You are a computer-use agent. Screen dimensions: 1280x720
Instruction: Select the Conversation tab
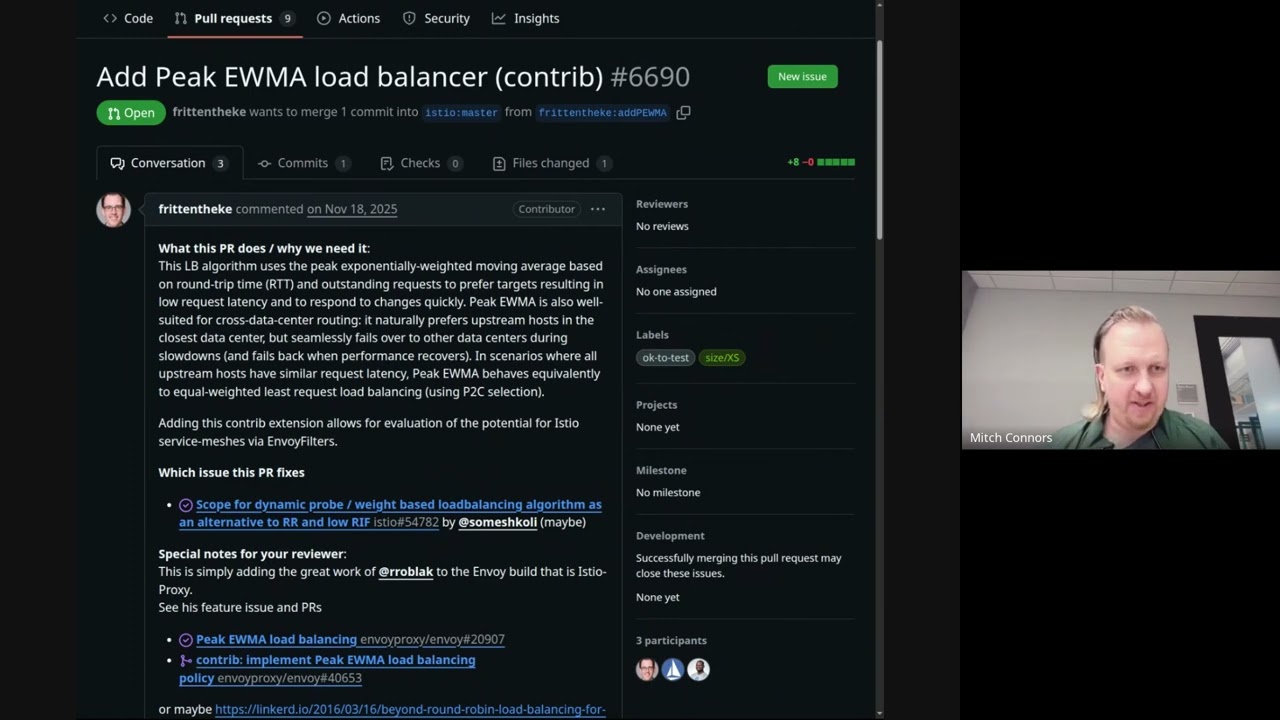point(169,163)
